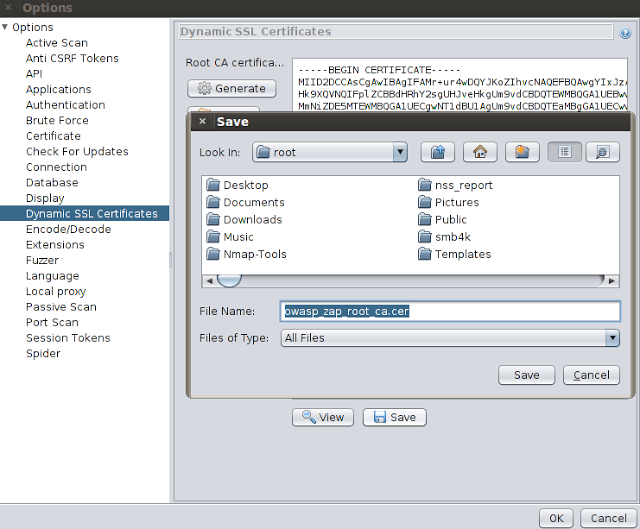Close the Options window with X
Screen dimensions: 640x529
coord(8,7)
